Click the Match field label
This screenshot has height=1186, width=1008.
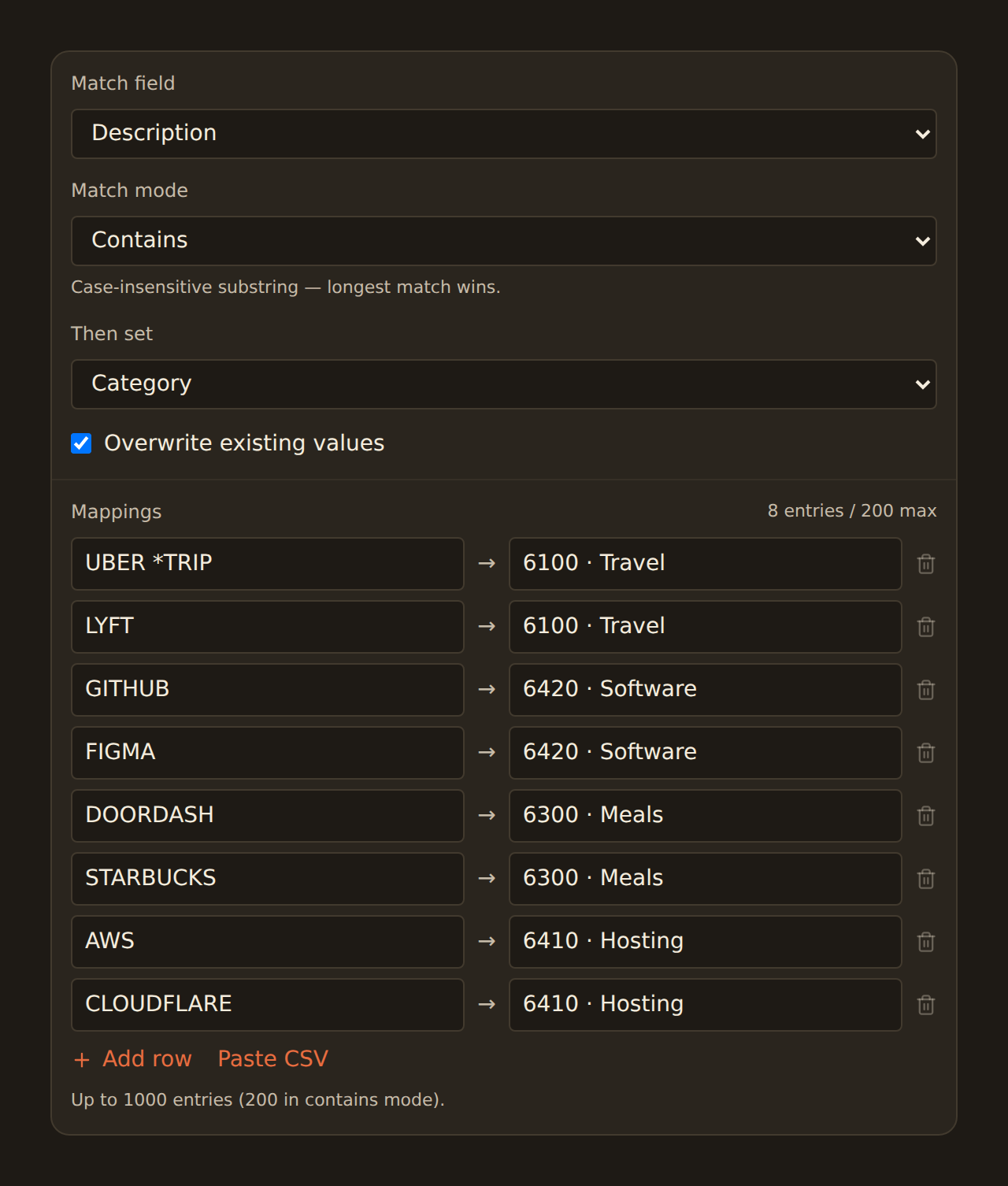[123, 83]
